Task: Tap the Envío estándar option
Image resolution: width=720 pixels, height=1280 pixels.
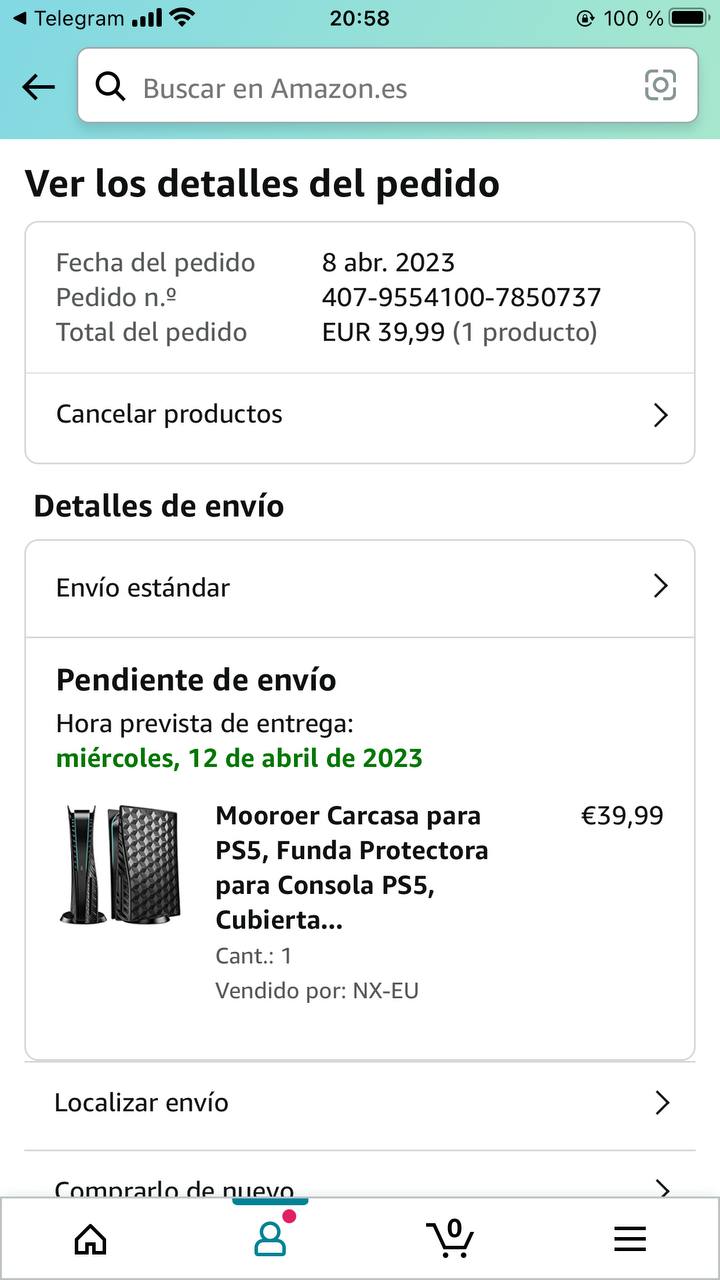Action: [143, 587]
